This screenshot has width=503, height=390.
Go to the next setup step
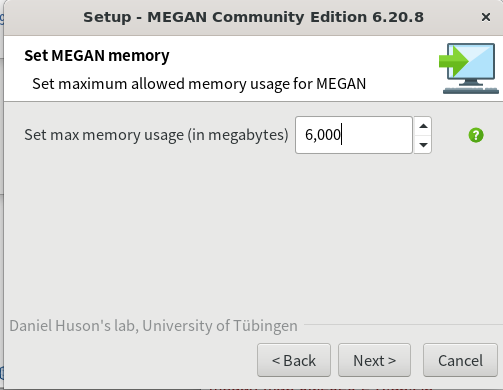pyautogui.click(x=374, y=360)
